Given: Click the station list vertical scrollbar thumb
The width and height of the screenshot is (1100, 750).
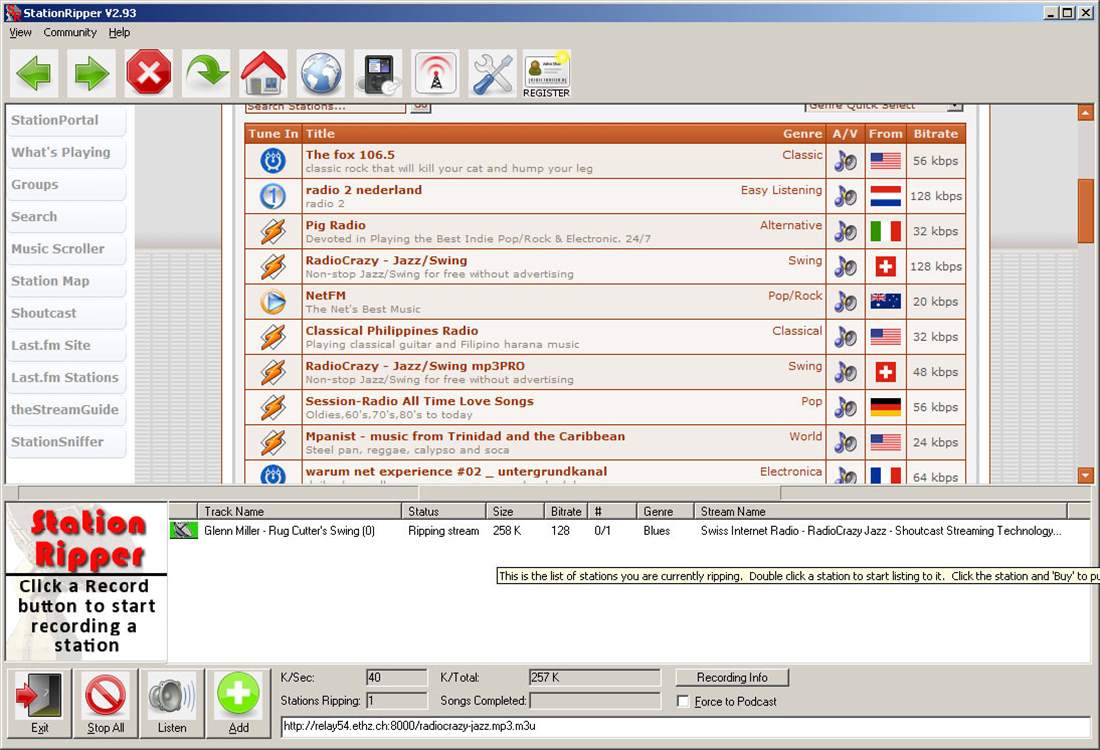Looking at the screenshot, I should [x=1085, y=210].
